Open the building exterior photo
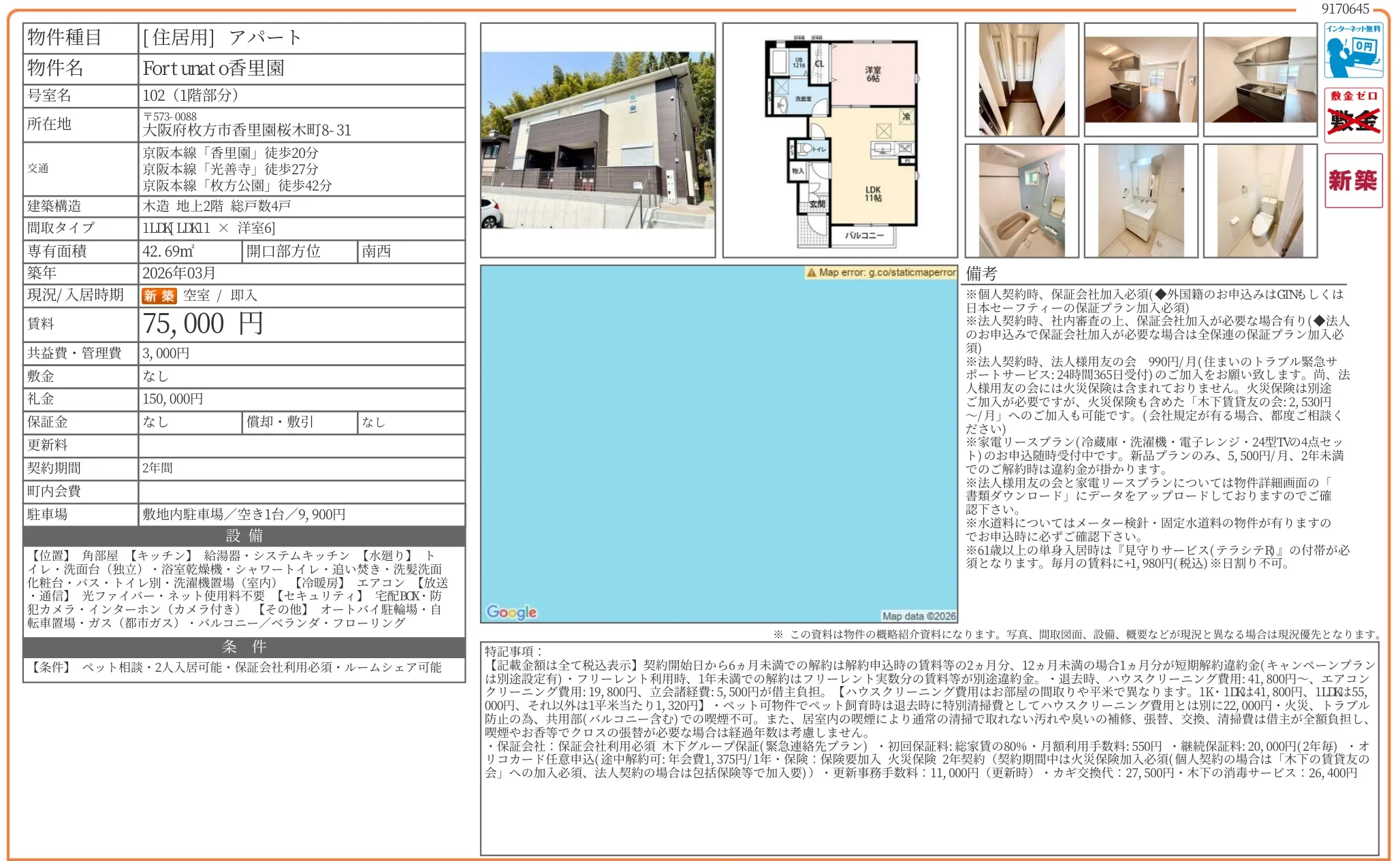This screenshot has width=1400, height=861. (x=597, y=140)
